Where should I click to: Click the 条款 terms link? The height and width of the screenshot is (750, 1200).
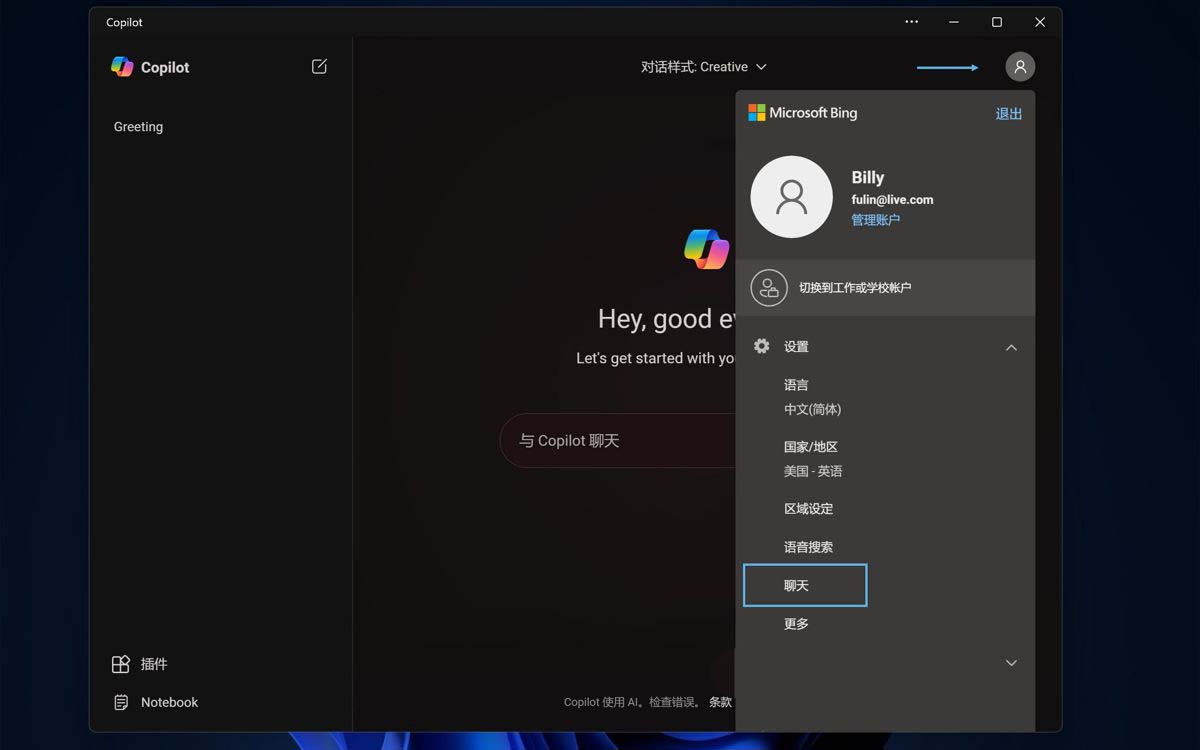(720, 702)
